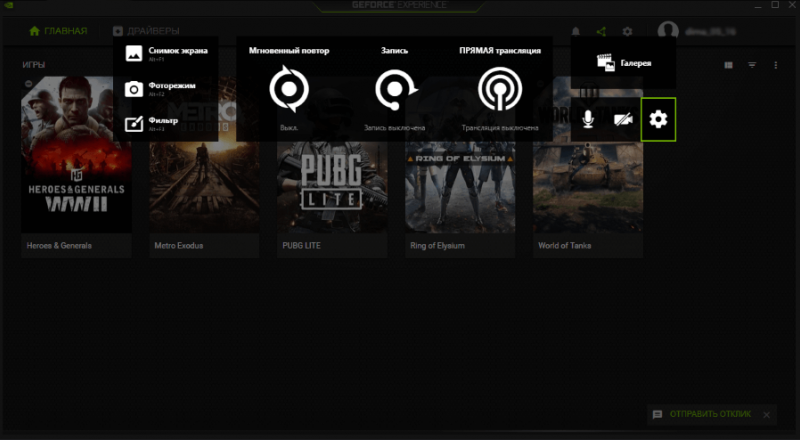
Task: Select the Heroes & Generals cover art
Action: pos(76,155)
